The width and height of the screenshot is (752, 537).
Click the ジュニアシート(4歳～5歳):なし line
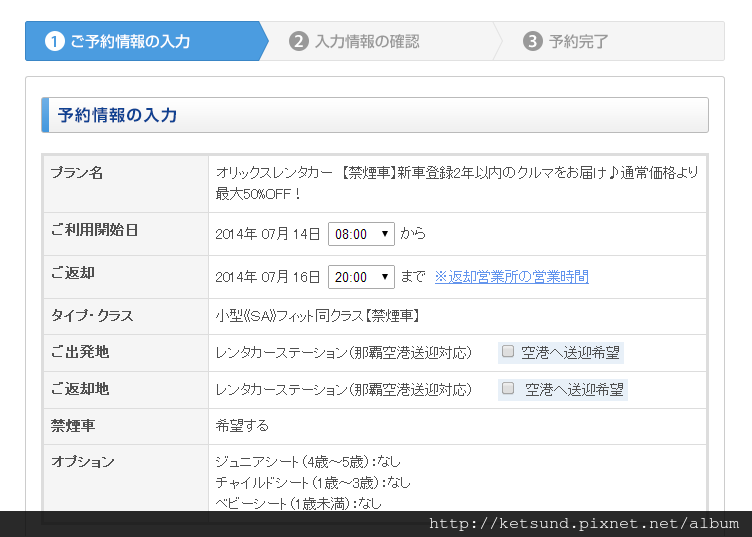click(308, 461)
